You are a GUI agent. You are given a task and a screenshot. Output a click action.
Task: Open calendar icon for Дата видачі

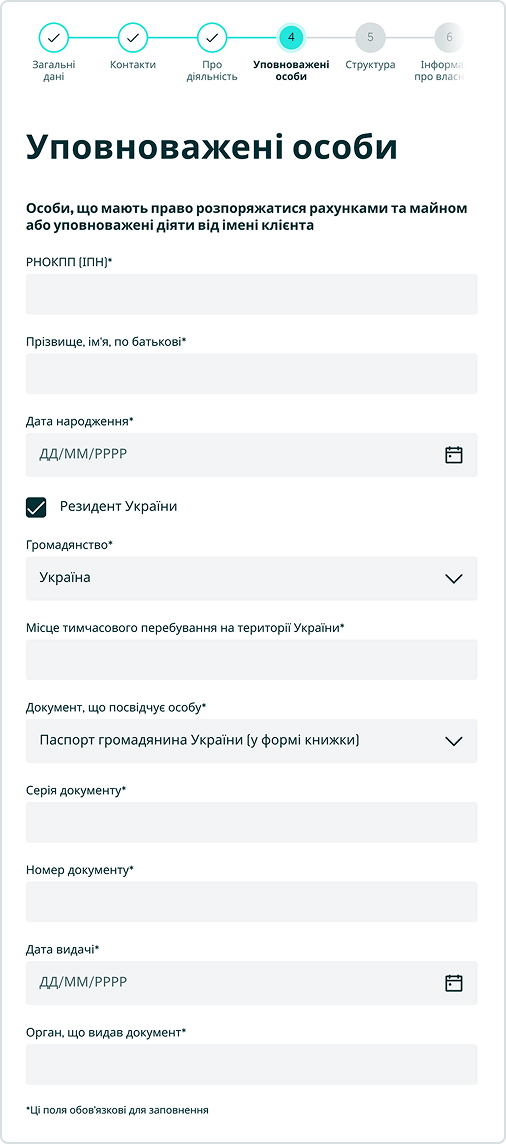[x=454, y=983]
